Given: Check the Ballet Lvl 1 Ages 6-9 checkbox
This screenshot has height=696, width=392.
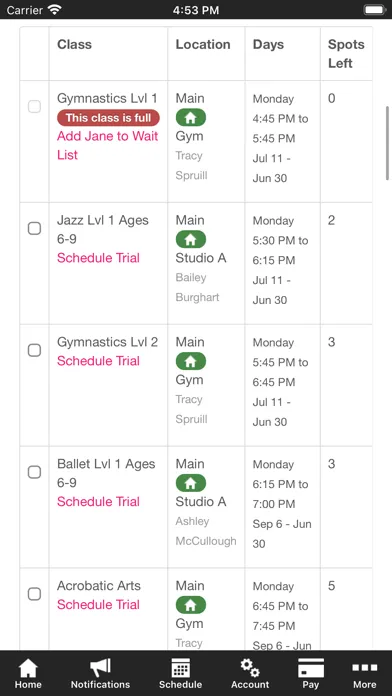Looking at the screenshot, I should 34,472.
